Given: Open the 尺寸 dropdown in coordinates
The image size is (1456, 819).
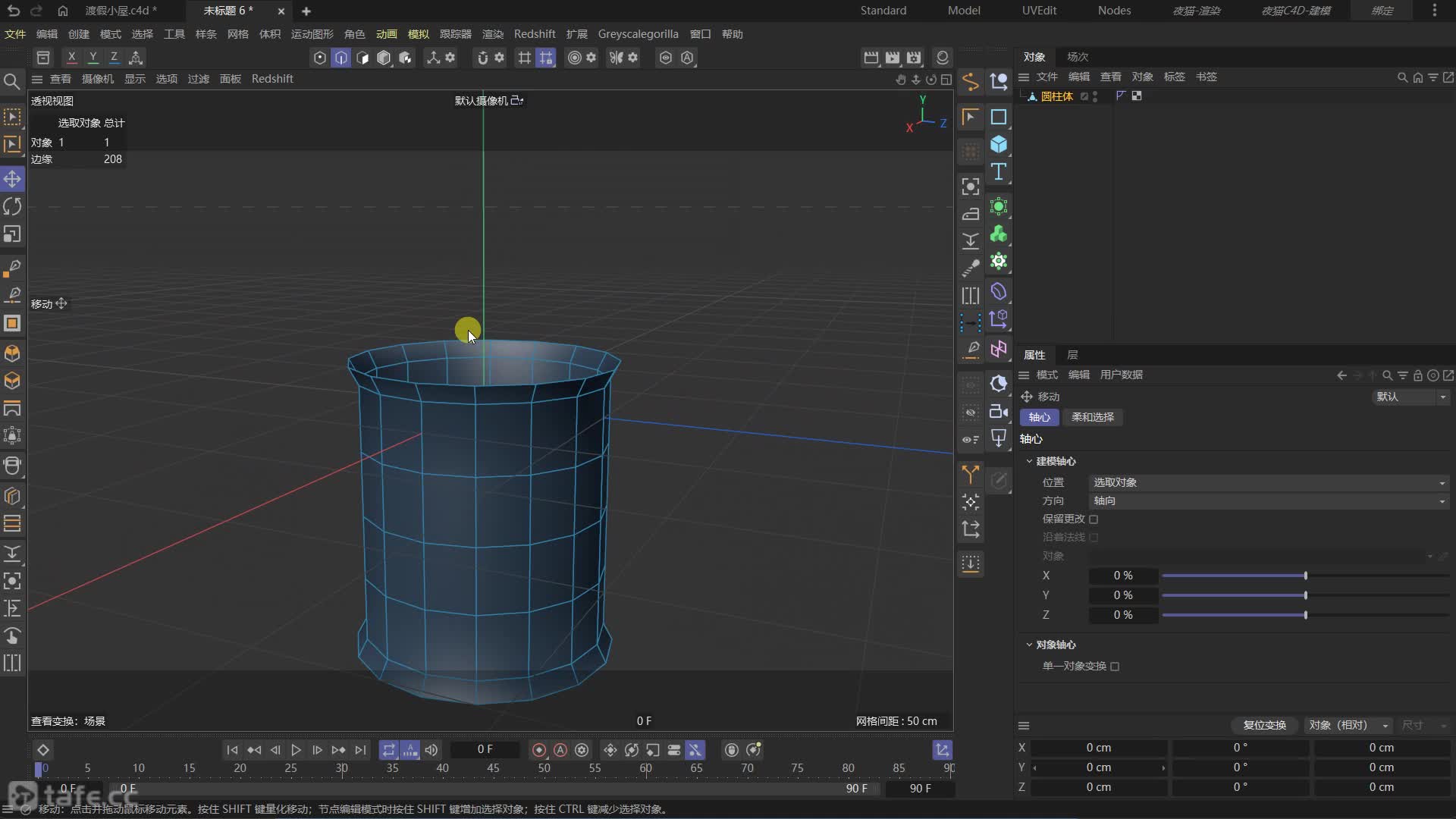Looking at the screenshot, I should [1424, 725].
